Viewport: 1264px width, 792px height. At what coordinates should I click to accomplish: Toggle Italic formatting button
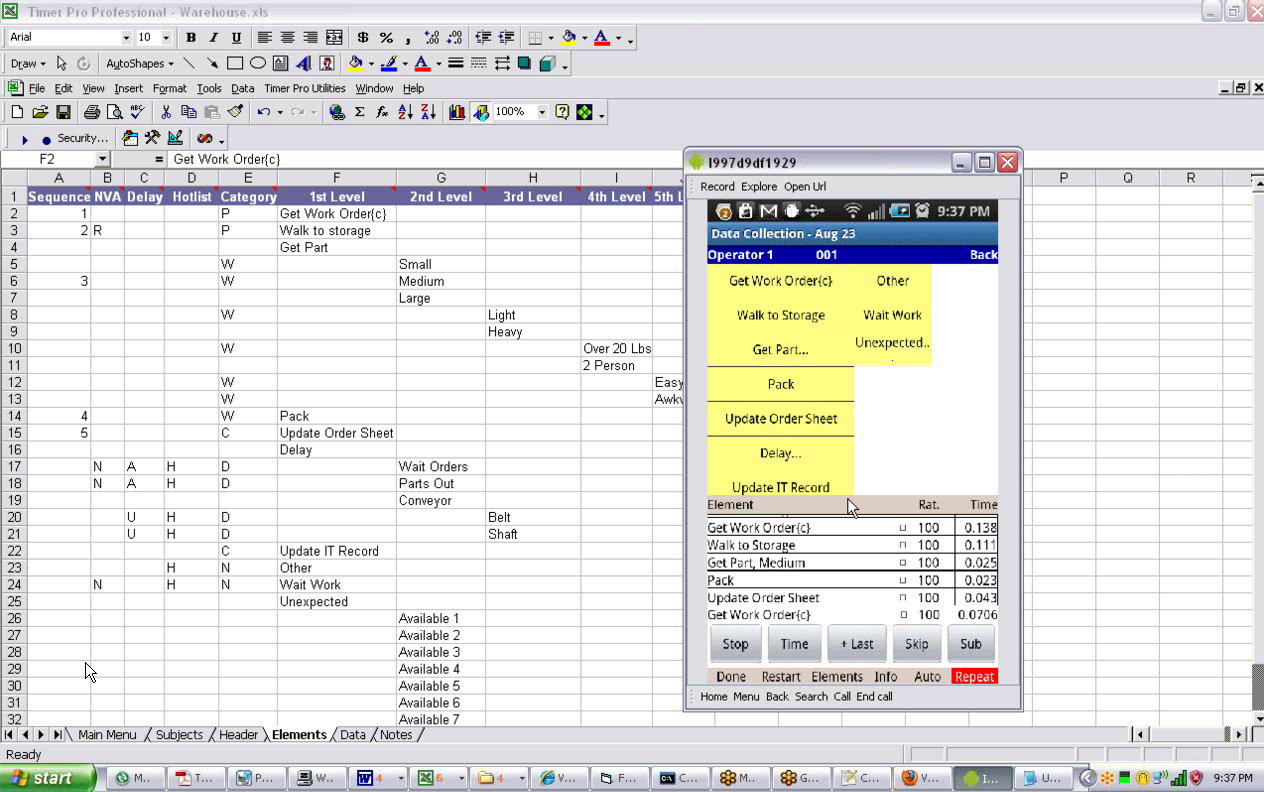tap(213, 38)
